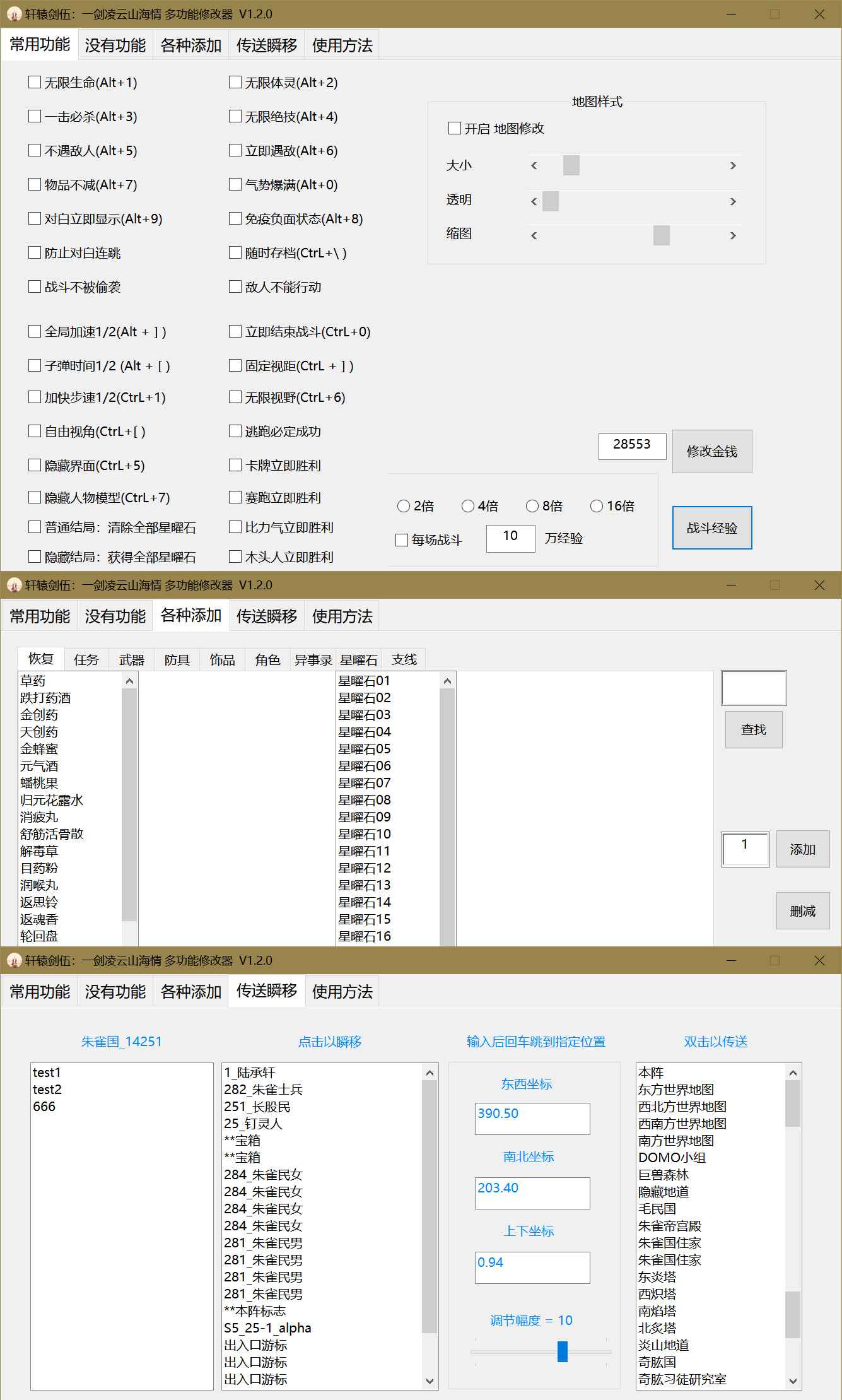
Task: Select the 4倍 experience radio button
Action: 468,506
